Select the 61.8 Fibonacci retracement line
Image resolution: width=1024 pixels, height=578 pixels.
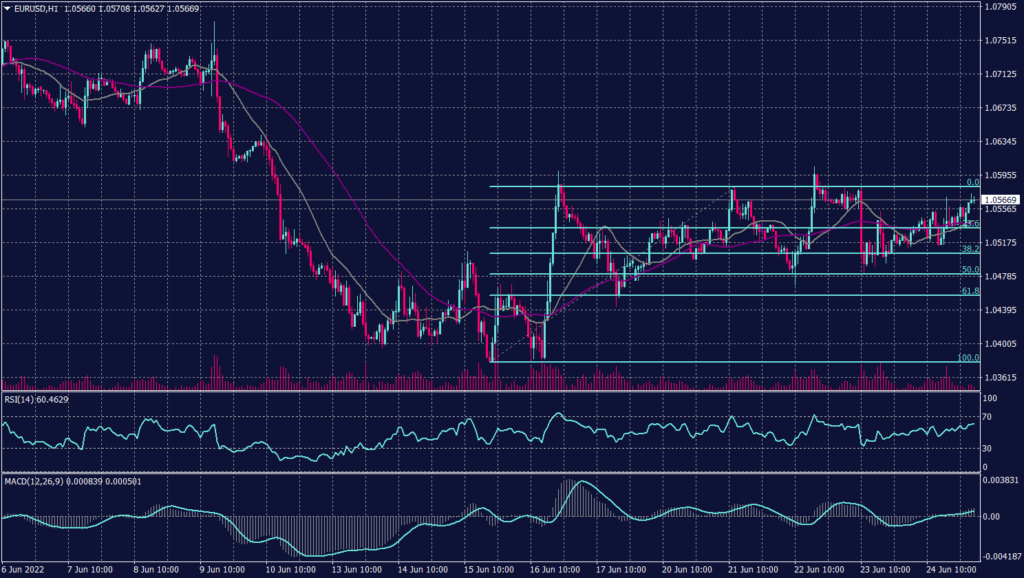click(x=968, y=290)
